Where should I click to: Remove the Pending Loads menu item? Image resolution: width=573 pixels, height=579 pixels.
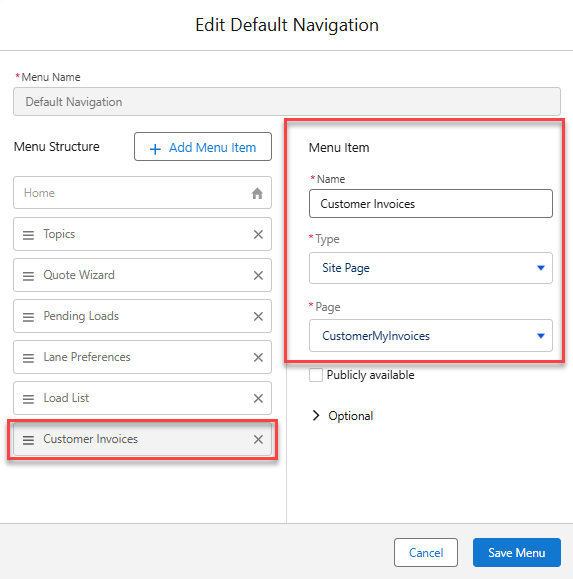point(258,316)
